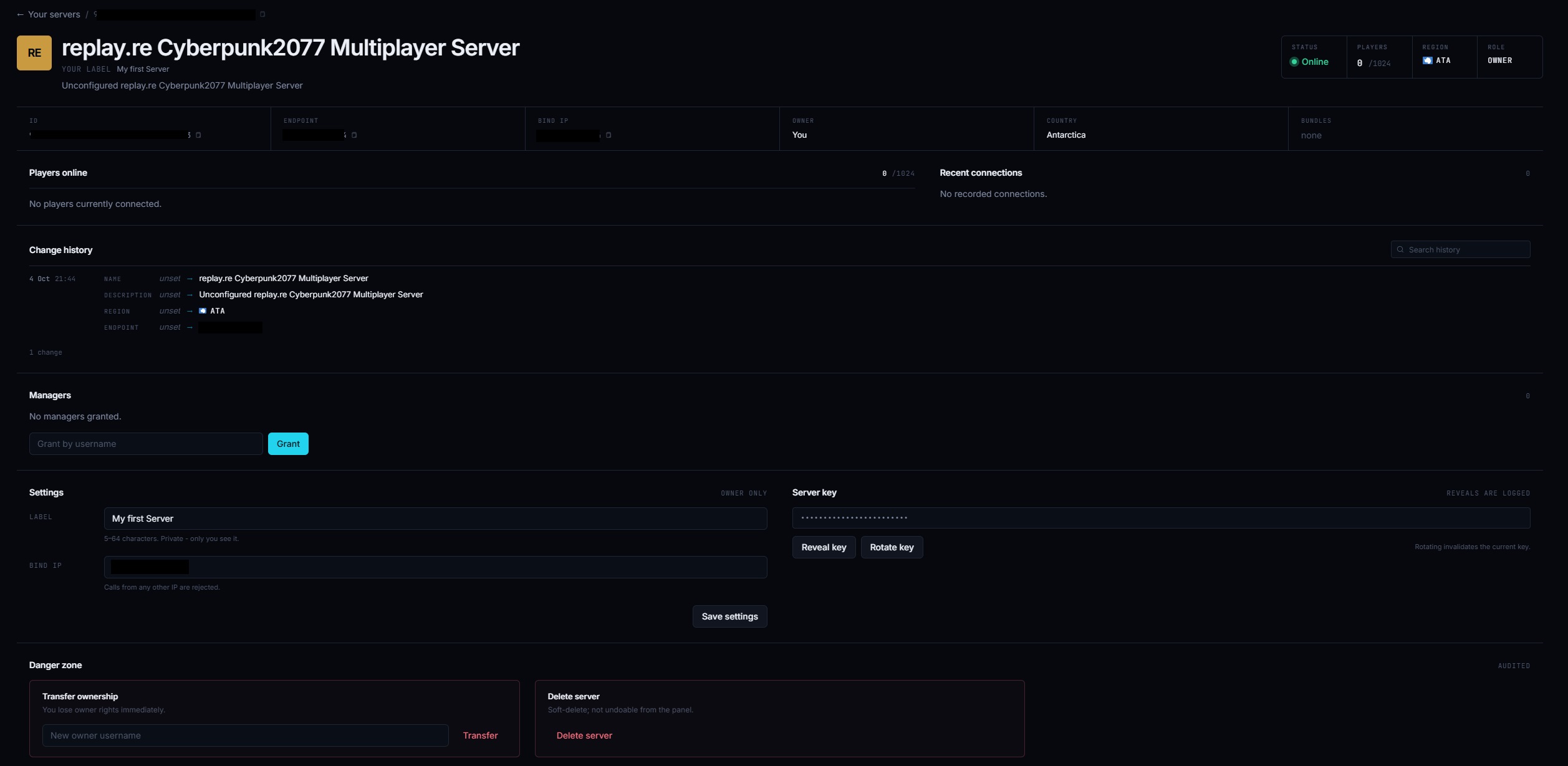The height and width of the screenshot is (766, 1568).
Task: Click Country value 'Antarctica'
Action: tap(1066, 135)
